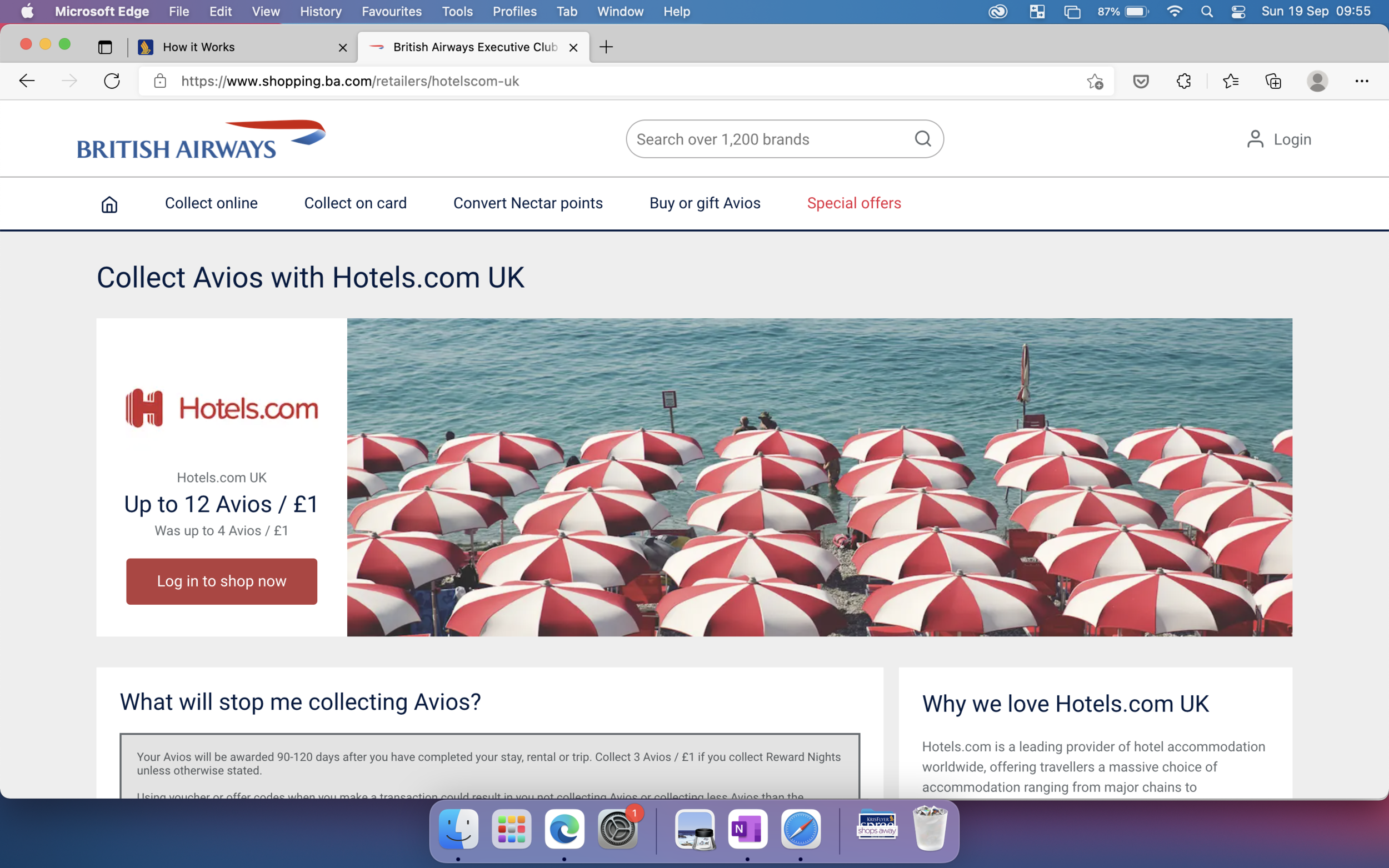
Task: Open macOS Control Centre toggles icon
Action: click(x=1237, y=12)
